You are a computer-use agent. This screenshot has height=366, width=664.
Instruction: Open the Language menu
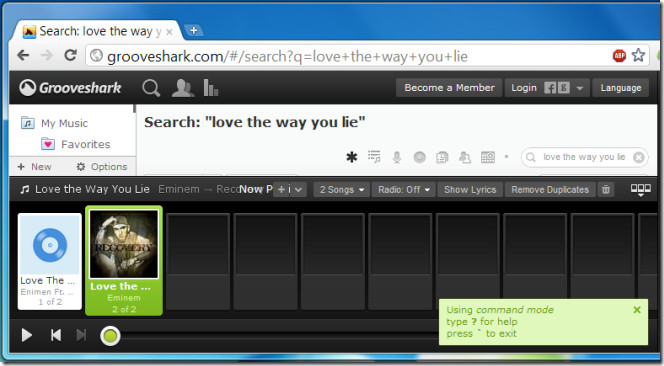tap(620, 88)
